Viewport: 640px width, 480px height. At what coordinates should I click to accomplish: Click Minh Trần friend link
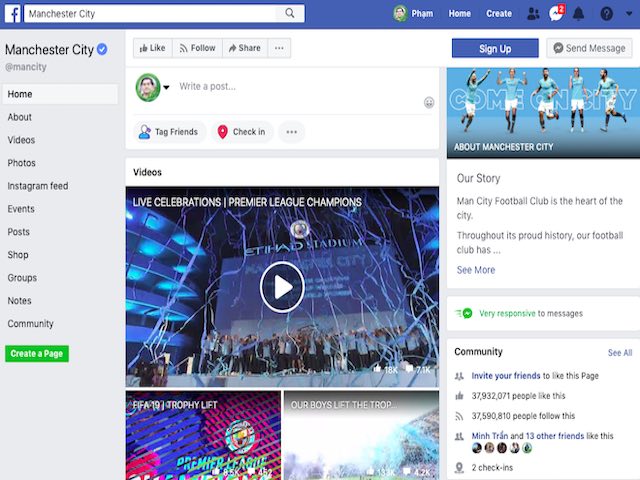point(490,436)
